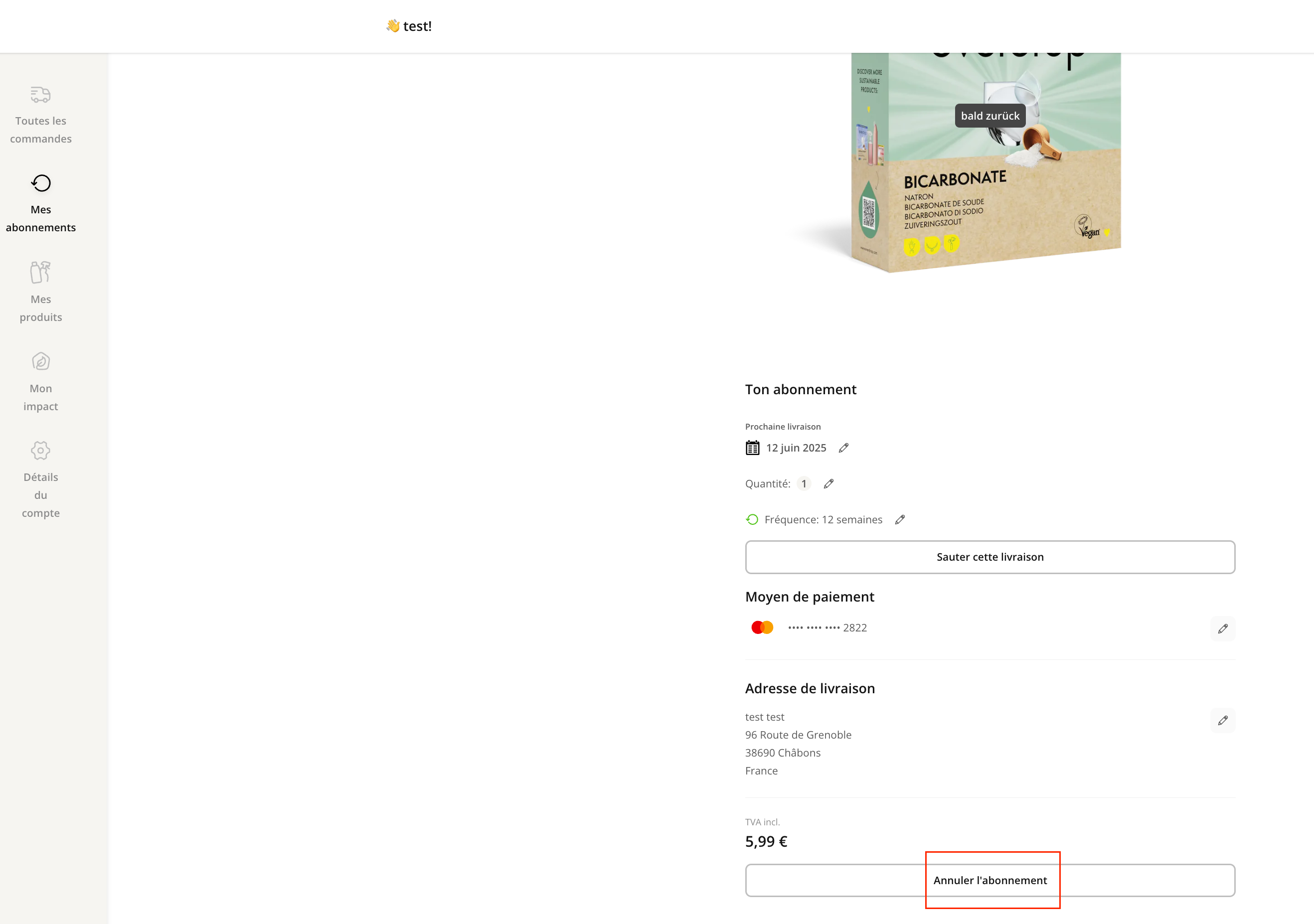This screenshot has height=924, width=1314.
Task: Select Mes produits menu label
Action: click(x=41, y=308)
